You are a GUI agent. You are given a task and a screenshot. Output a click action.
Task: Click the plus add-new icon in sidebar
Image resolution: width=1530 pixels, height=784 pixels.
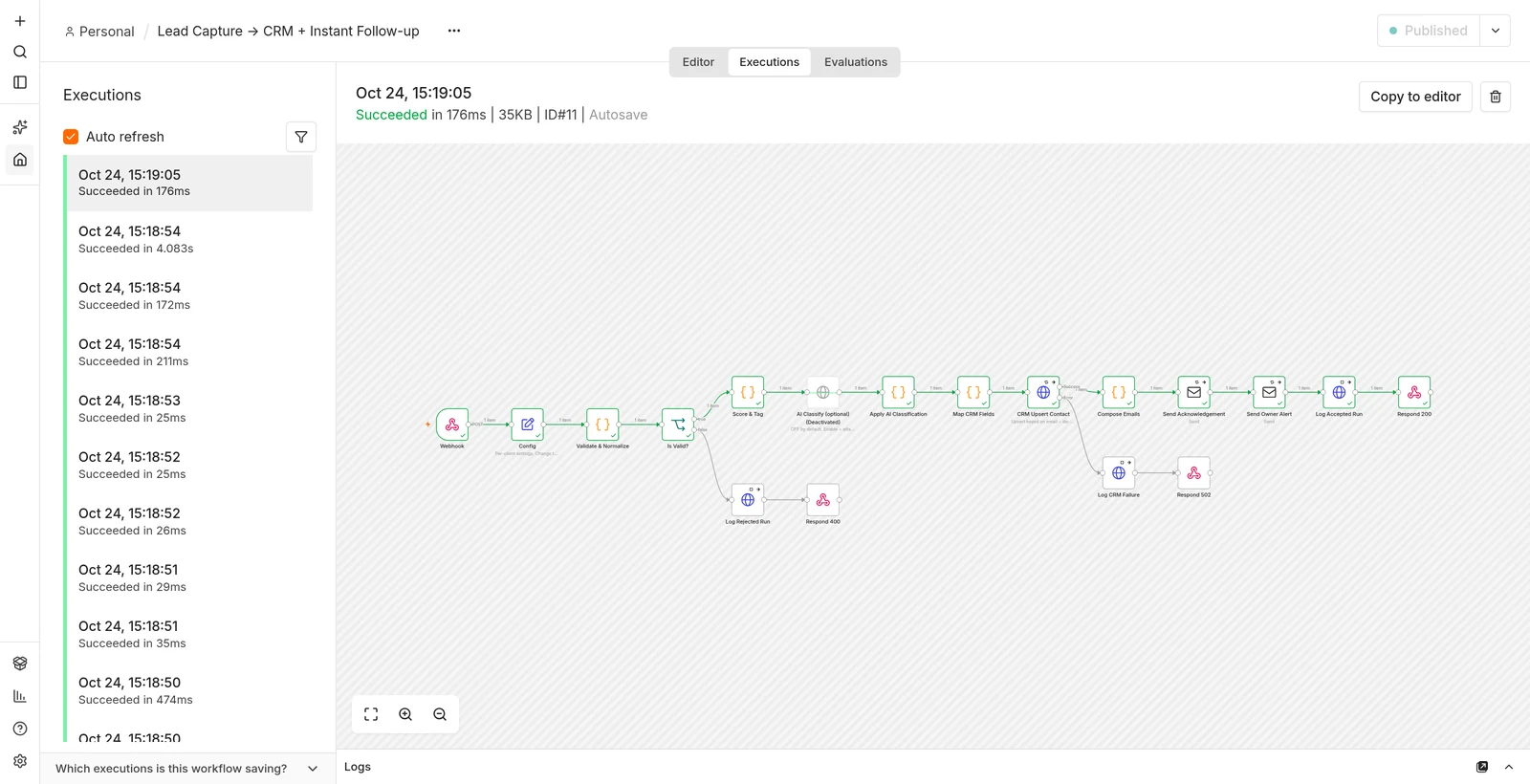[20, 21]
